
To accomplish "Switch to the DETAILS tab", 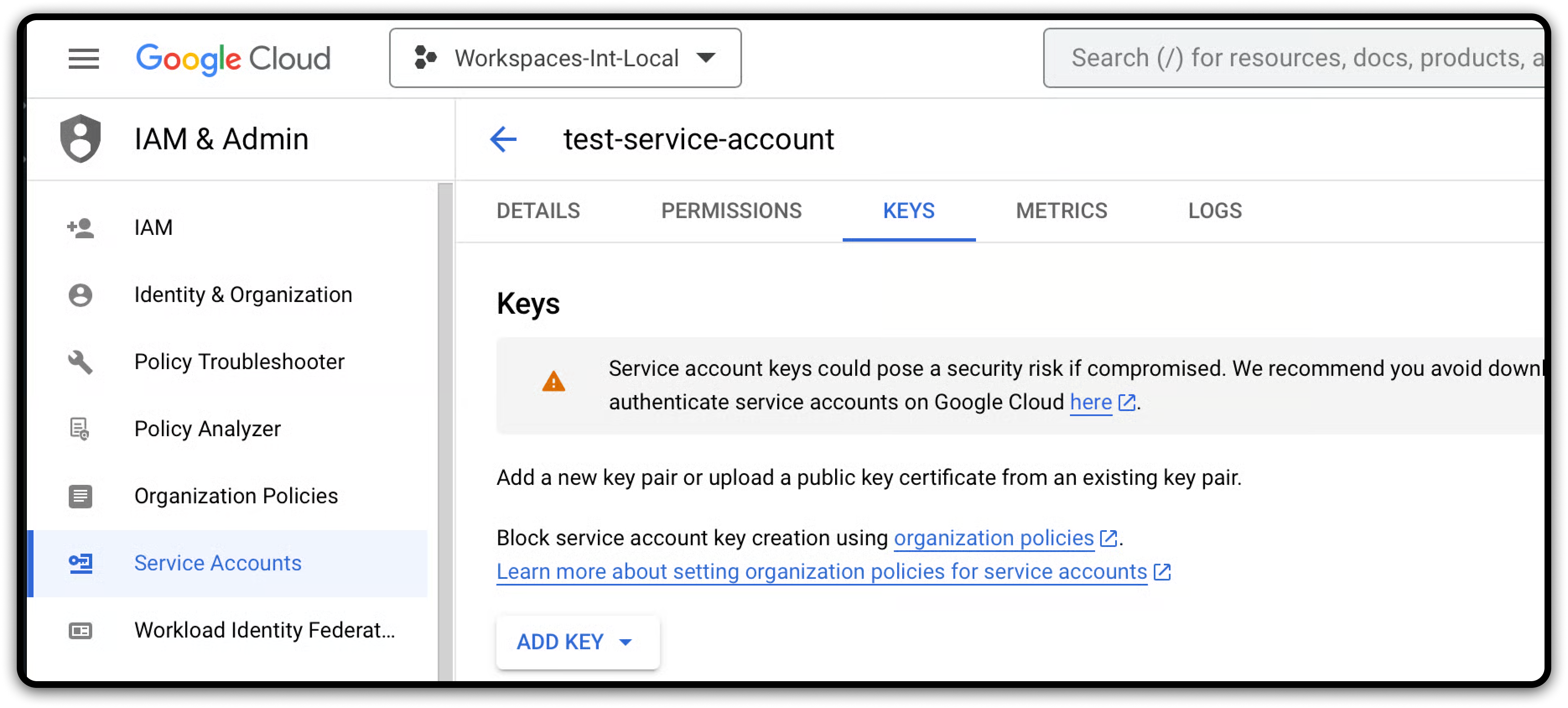I will point(538,211).
